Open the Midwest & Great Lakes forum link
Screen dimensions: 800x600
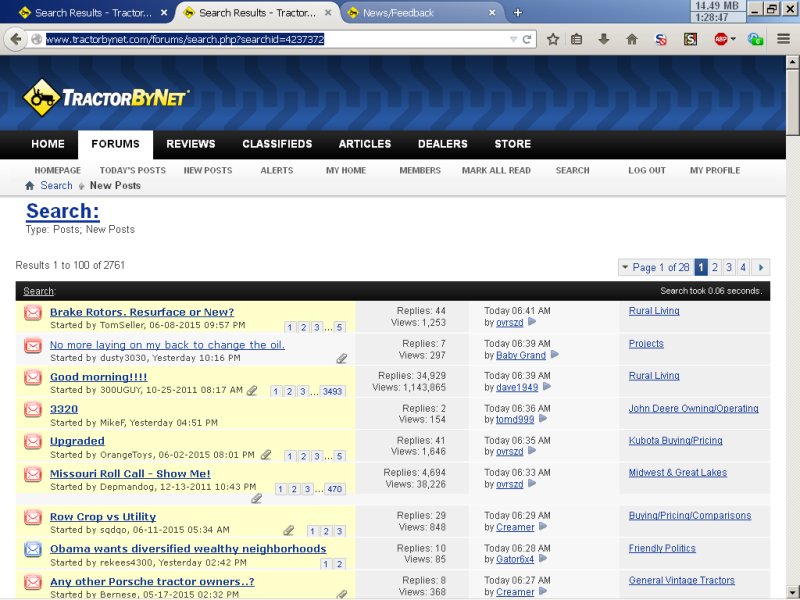[678, 472]
